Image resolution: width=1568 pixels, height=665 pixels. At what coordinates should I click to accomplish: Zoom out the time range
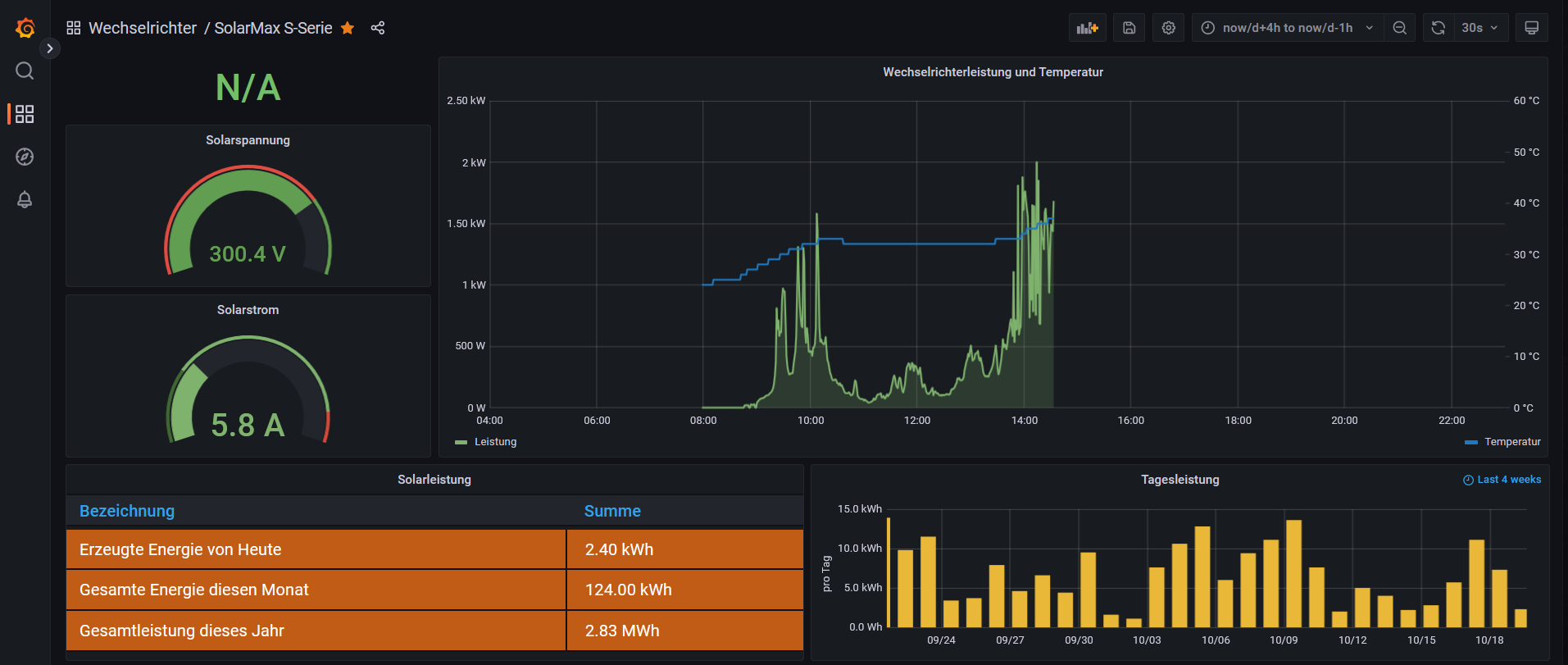[1399, 28]
